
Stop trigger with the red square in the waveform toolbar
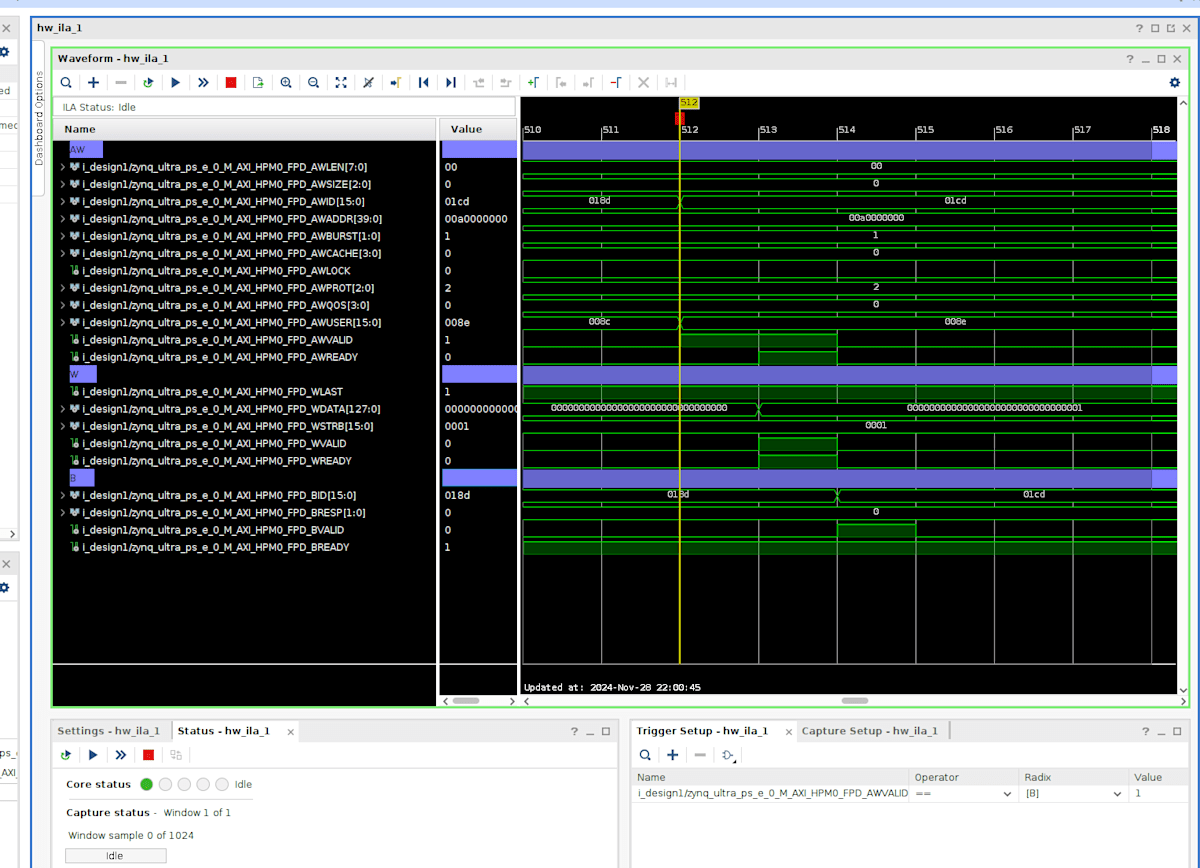tap(231, 83)
